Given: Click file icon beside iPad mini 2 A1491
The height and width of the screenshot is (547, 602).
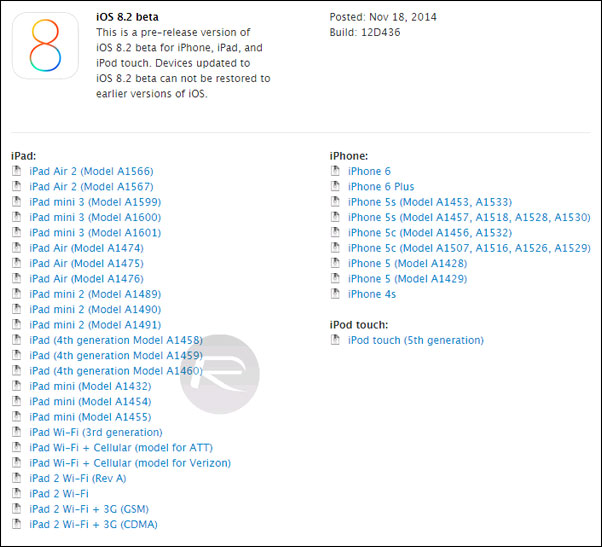Looking at the screenshot, I should 17,324.
